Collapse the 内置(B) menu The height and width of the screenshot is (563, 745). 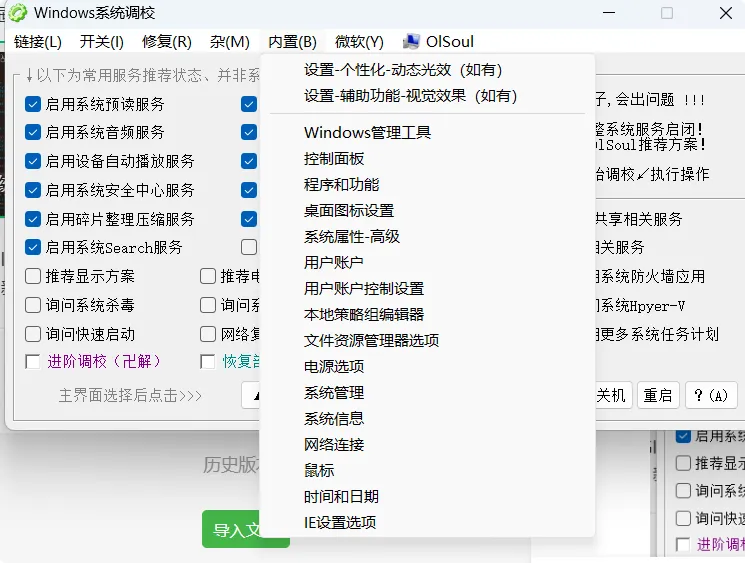click(x=292, y=42)
